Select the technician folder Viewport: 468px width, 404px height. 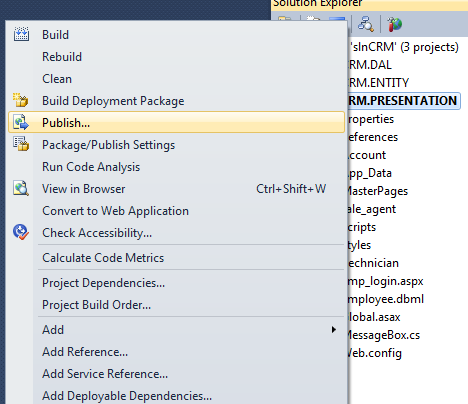click(373, 263)
